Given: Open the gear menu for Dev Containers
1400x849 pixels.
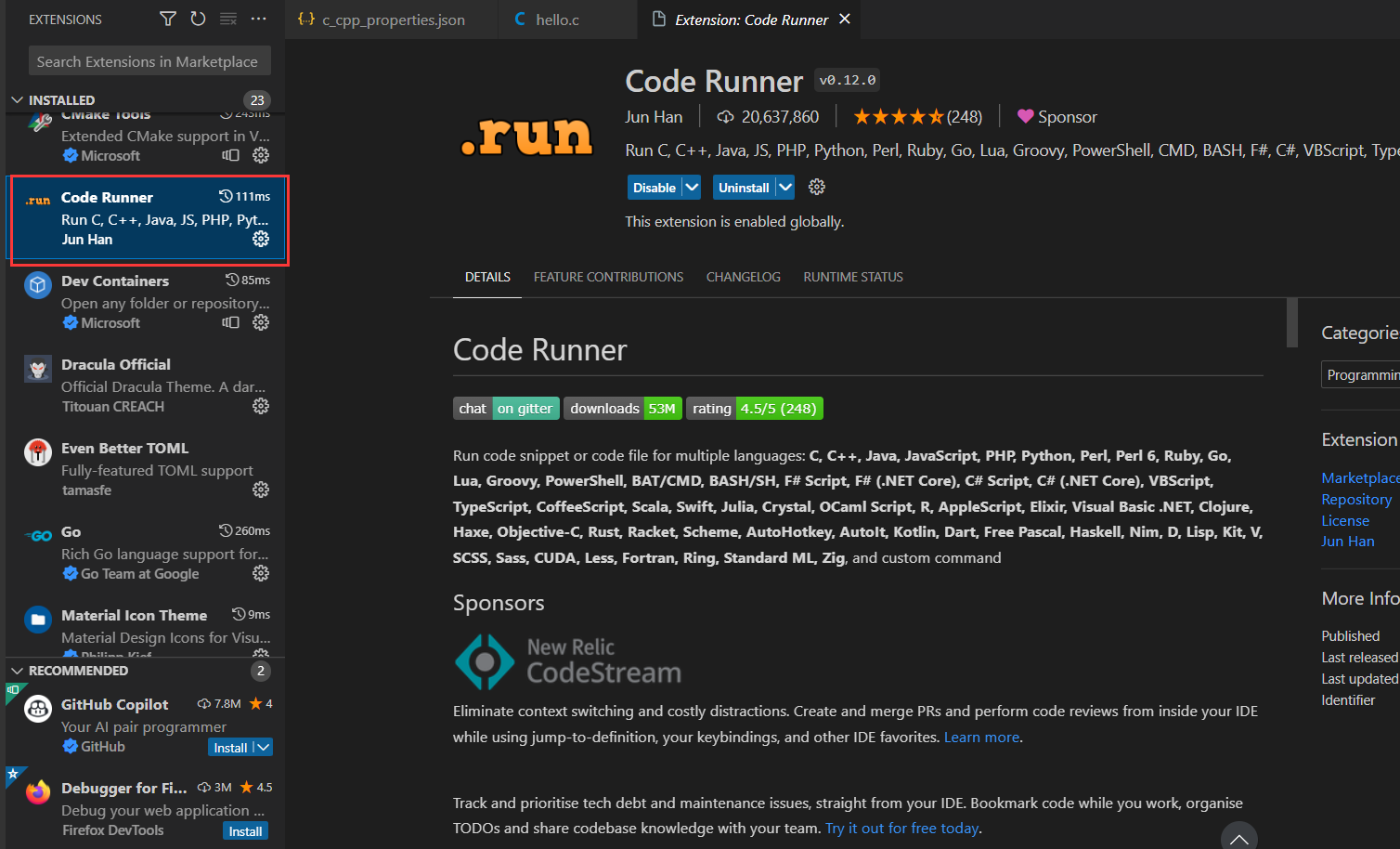Looking at the screenshot, I should (261, 322).
